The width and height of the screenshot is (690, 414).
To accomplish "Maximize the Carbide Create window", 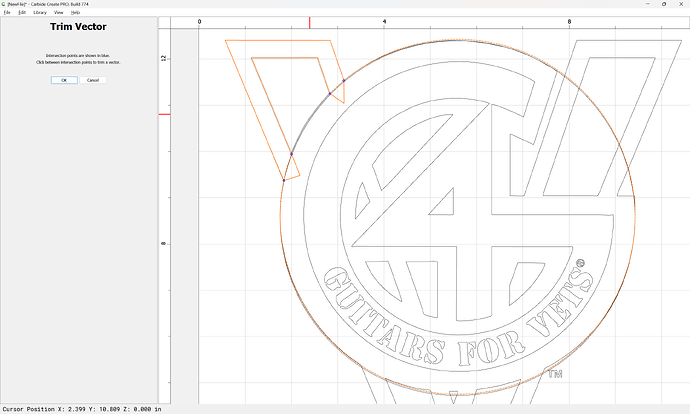I will coord(664,4).
